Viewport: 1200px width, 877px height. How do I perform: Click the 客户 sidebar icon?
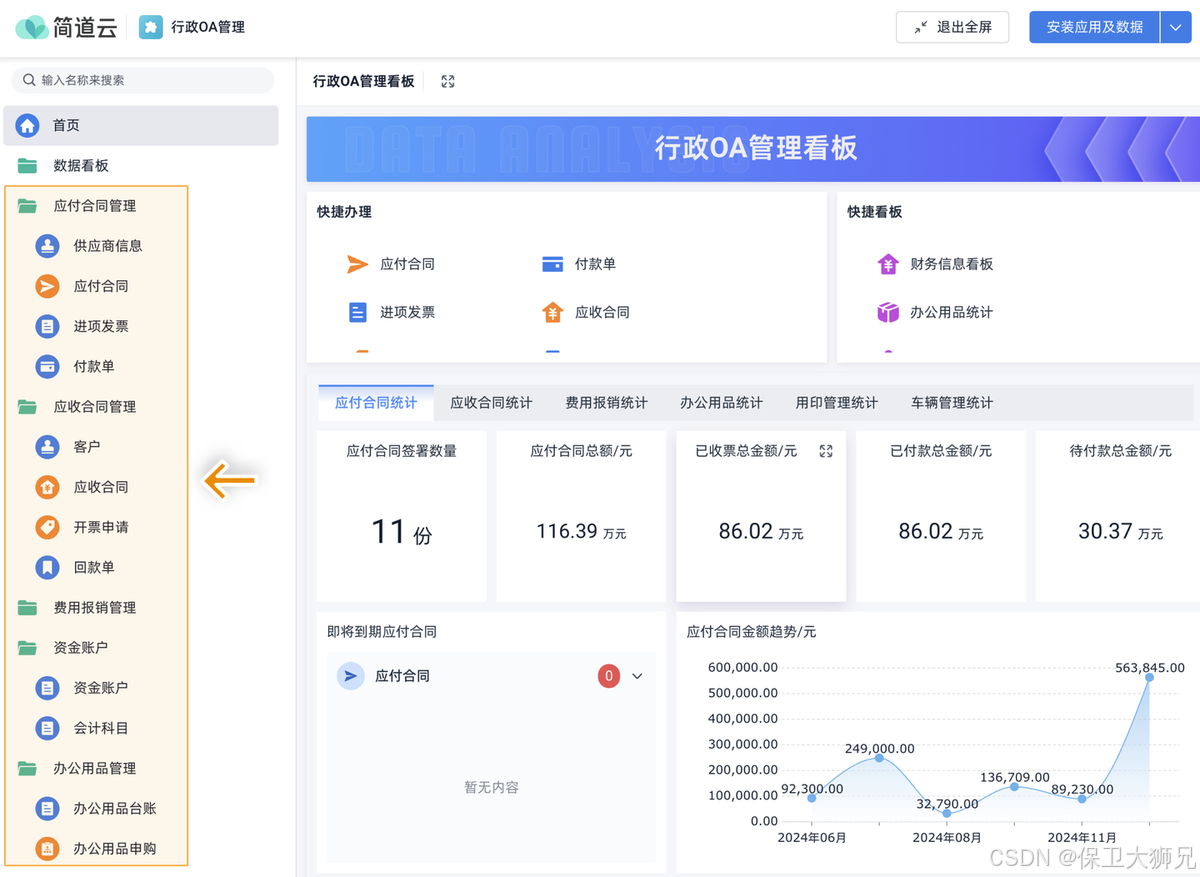point(47,447)
